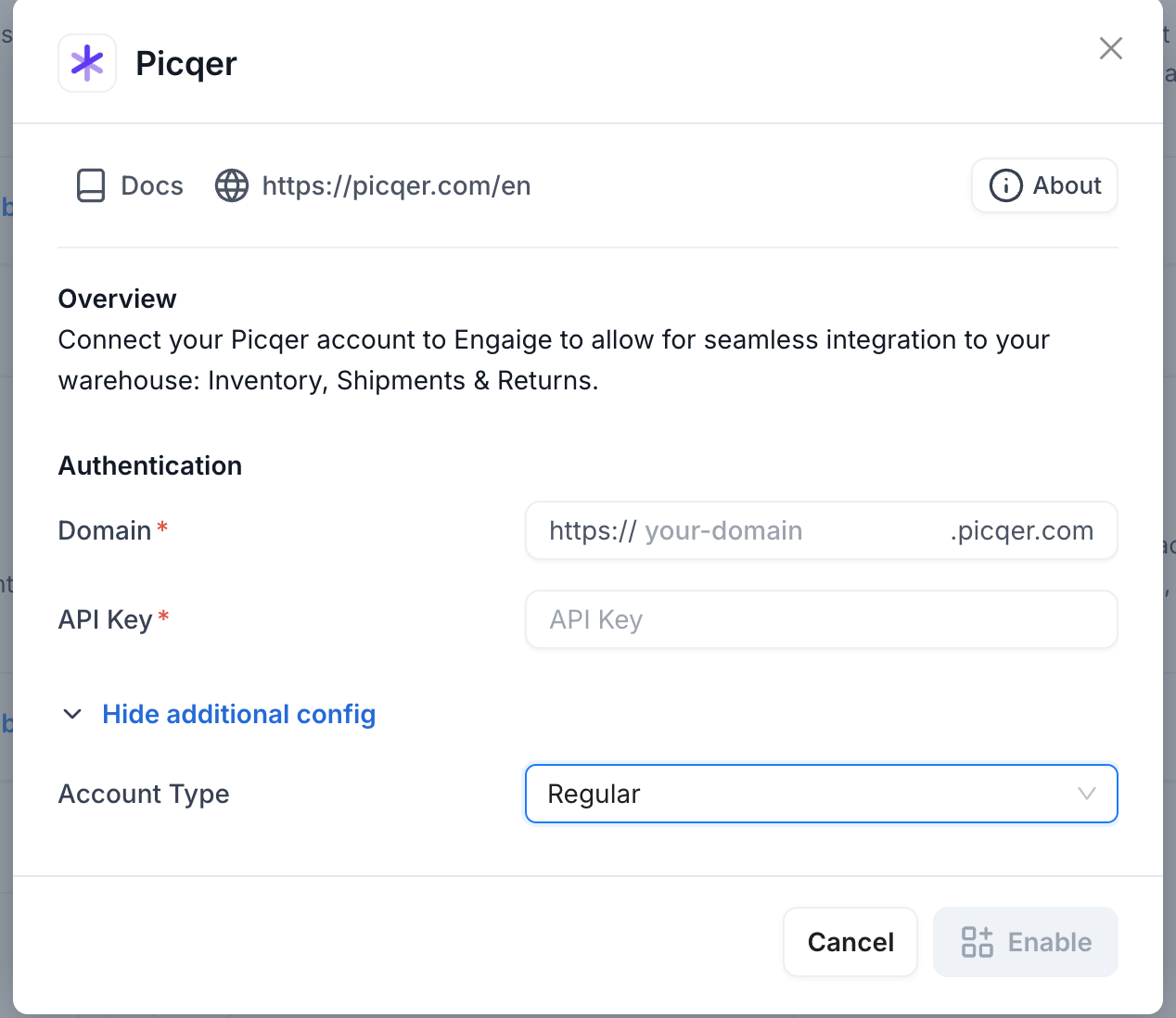Screen dimensions: 1176x1018
Task: Focus the API Key input field
Action: pos(821,619)
